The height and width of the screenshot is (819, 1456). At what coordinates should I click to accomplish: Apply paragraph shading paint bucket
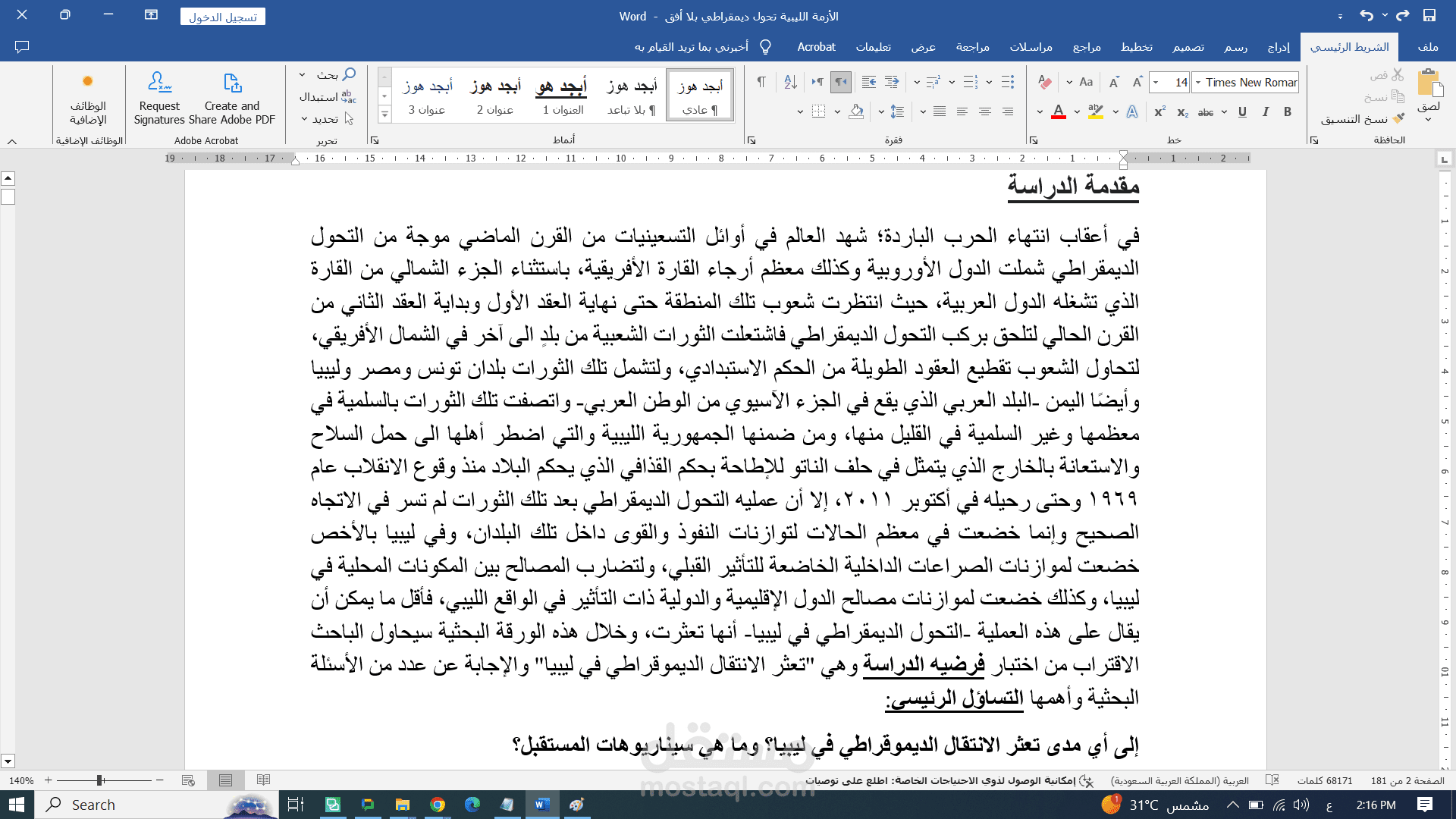coord(856,112)
